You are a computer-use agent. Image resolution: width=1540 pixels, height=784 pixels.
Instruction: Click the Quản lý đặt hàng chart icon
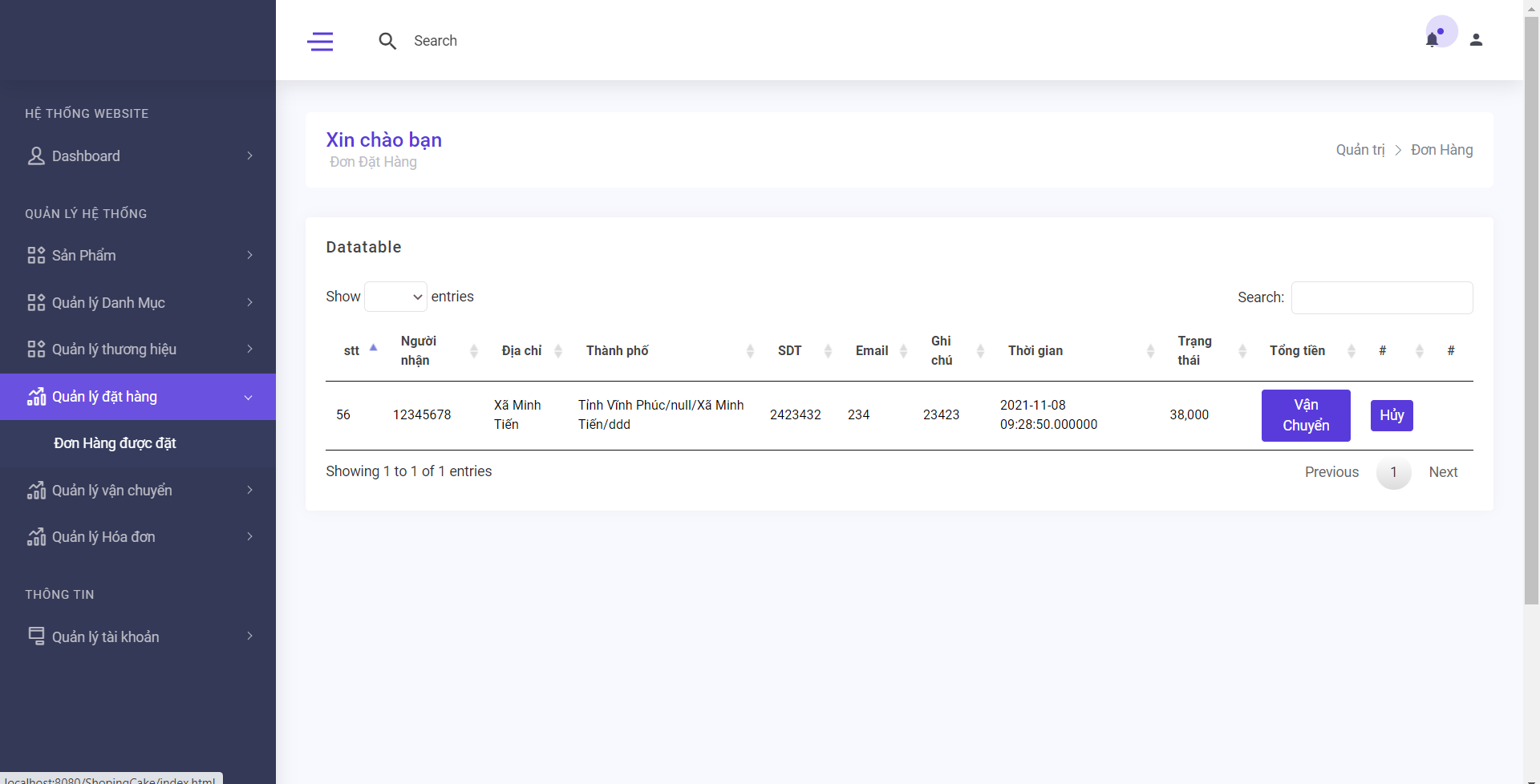[36, 396]
